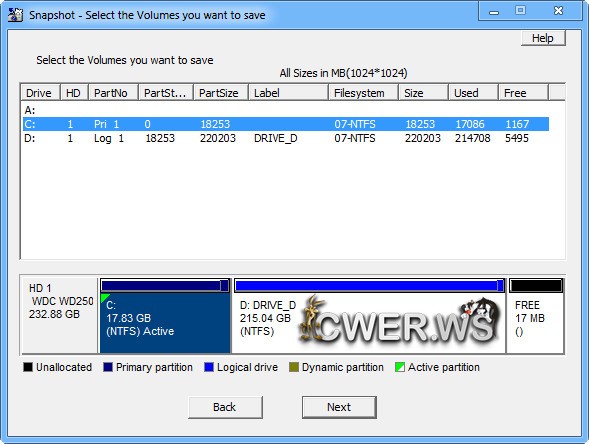This screenshot has height=444, width=589.
Task: Sort by the Label column header
Action: [x=288, y=93]
